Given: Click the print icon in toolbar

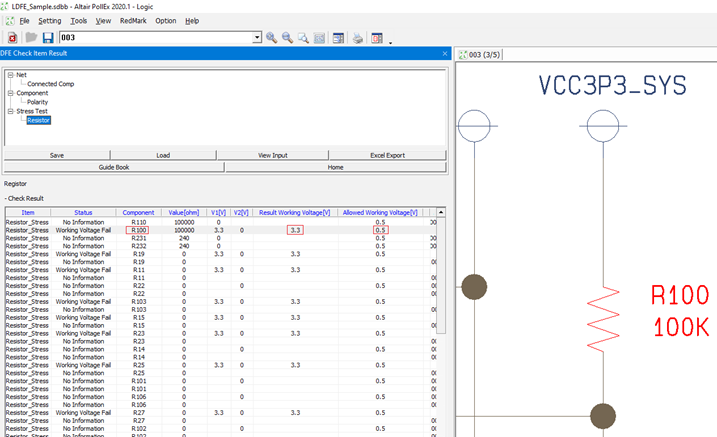Looking at the screenshot, I should click(x=357, y=38).
